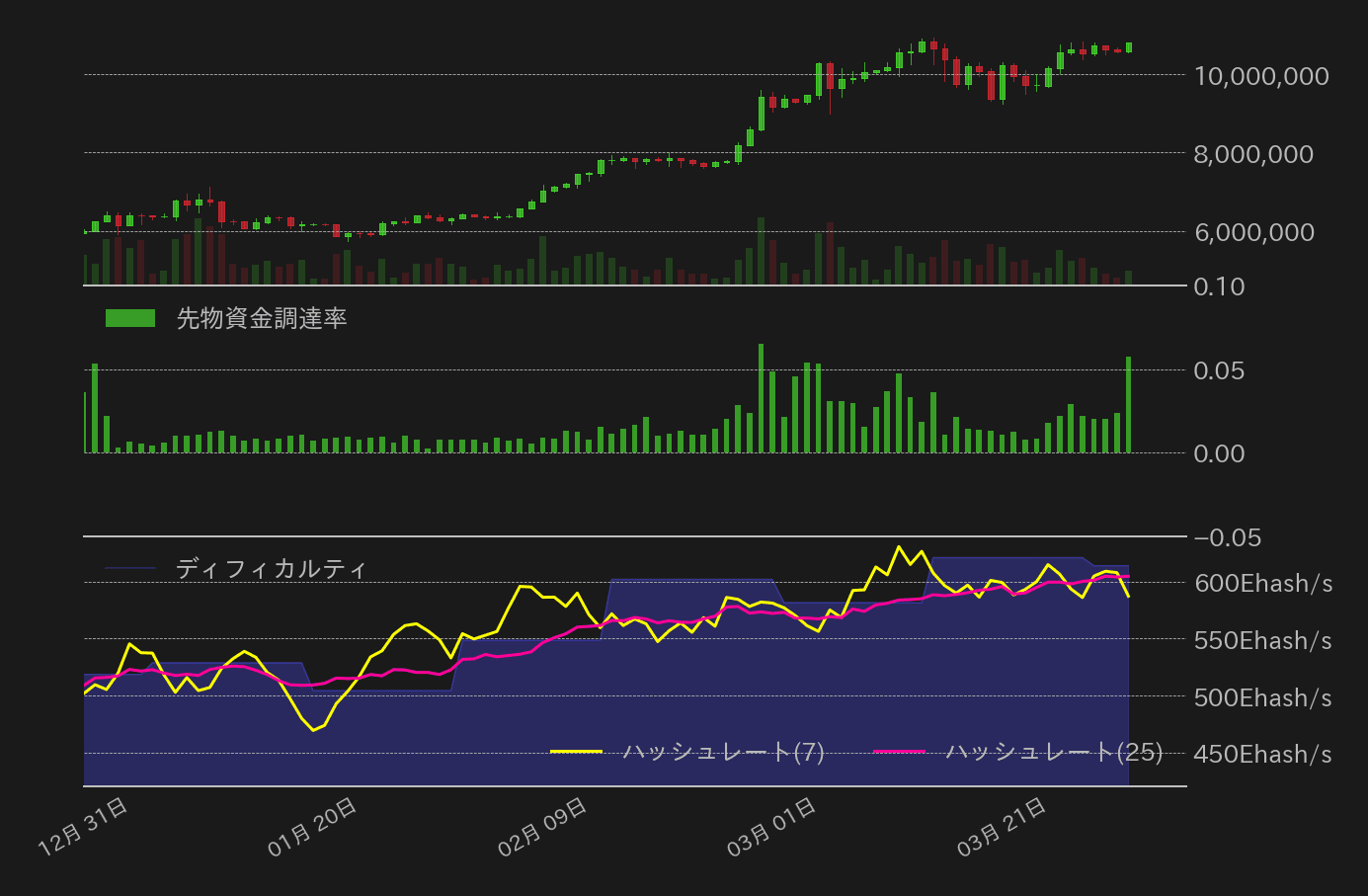Click the dark blue ディフィカルティ legend line
1368x896 pixels.
[x=130, y=568]
